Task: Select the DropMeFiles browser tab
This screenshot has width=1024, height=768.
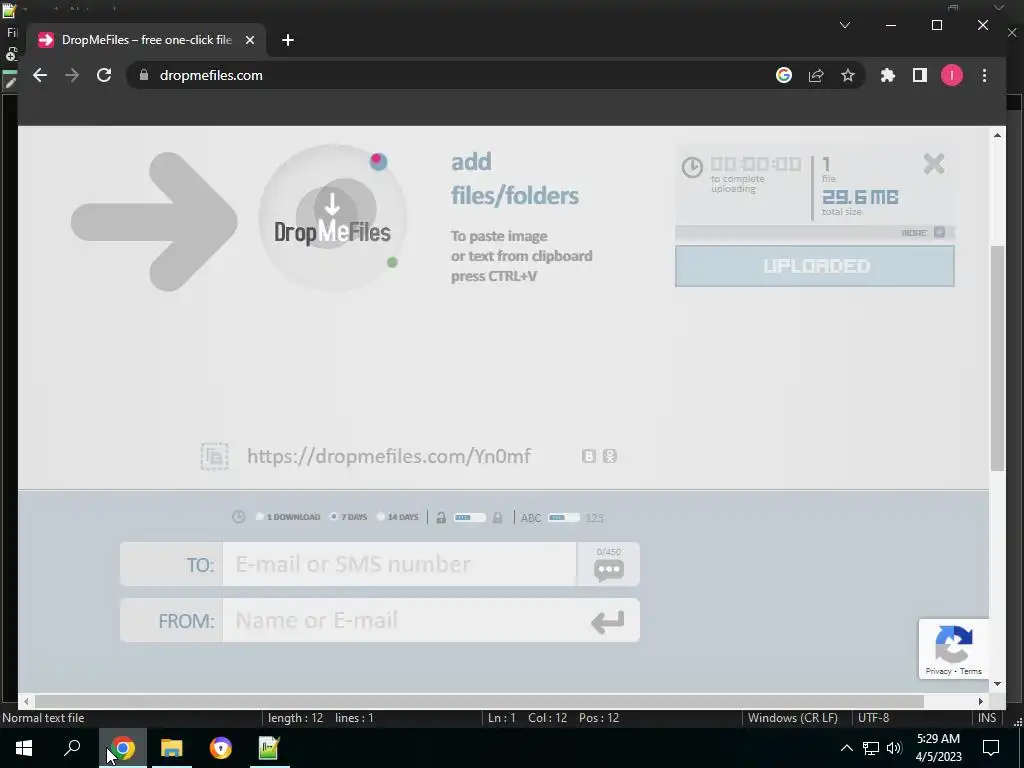Action: (x=146, y=40)
